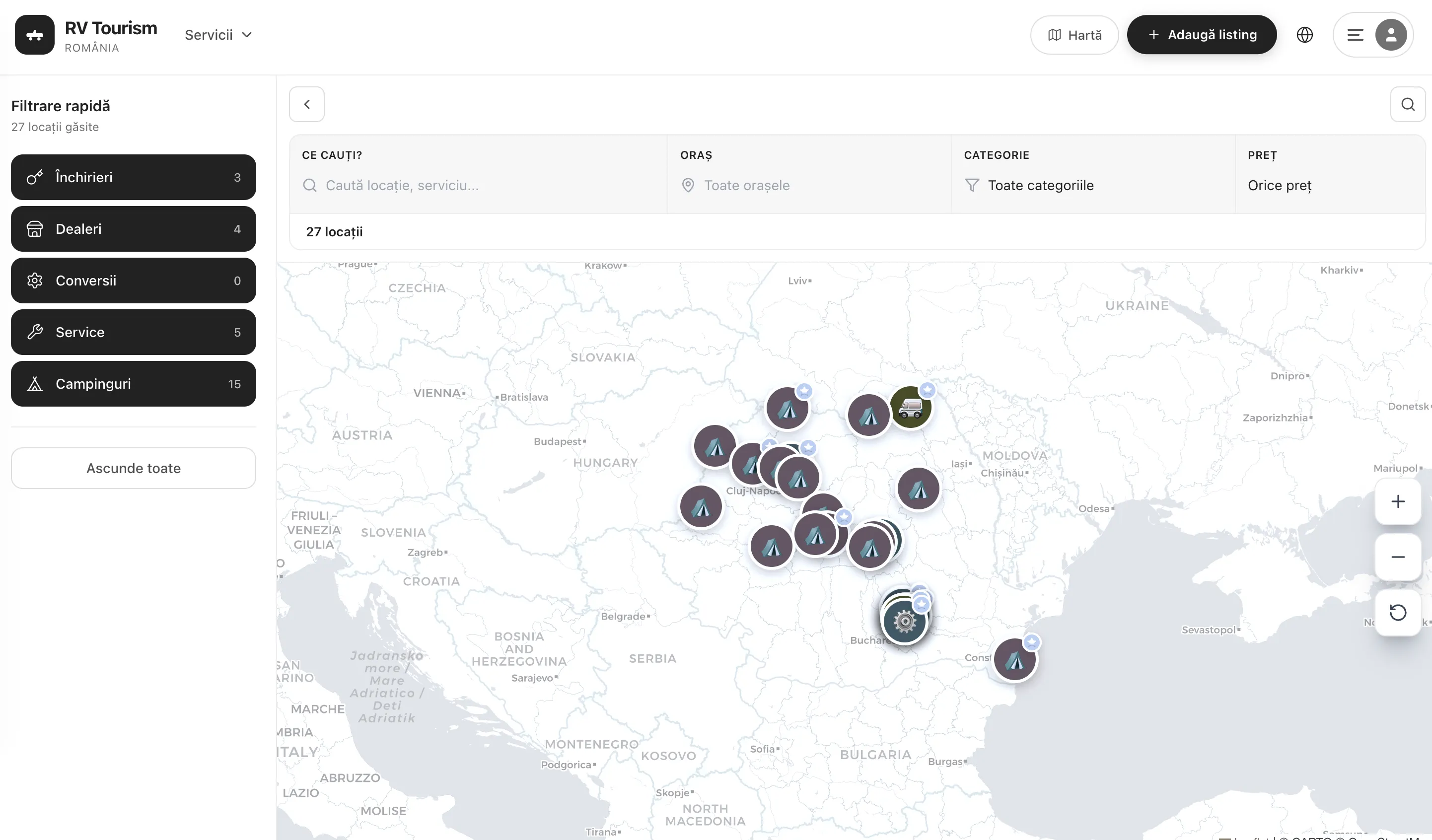Toggle the Campinguri quick filter

click(x=134, y=384)
